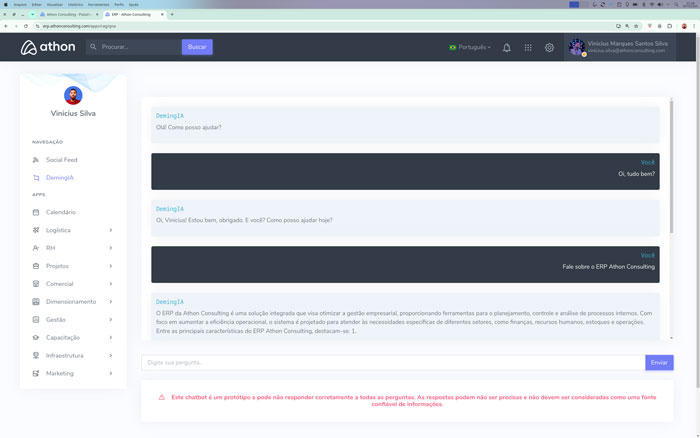Image resolution: width=700 pixels, height=438 pixels.
Task: Expand the RH submenu
Action: click(110, 248)
